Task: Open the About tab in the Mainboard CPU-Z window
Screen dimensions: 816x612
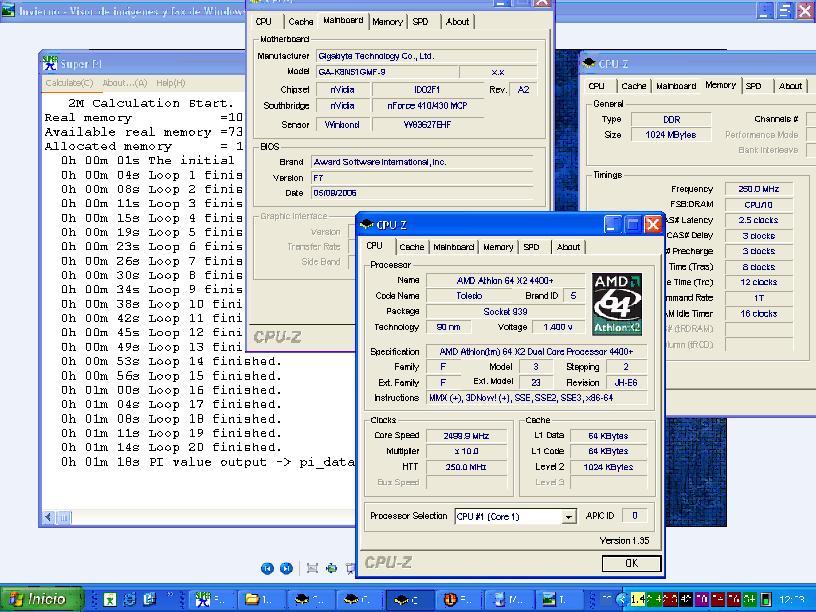Action: [457, 21]
